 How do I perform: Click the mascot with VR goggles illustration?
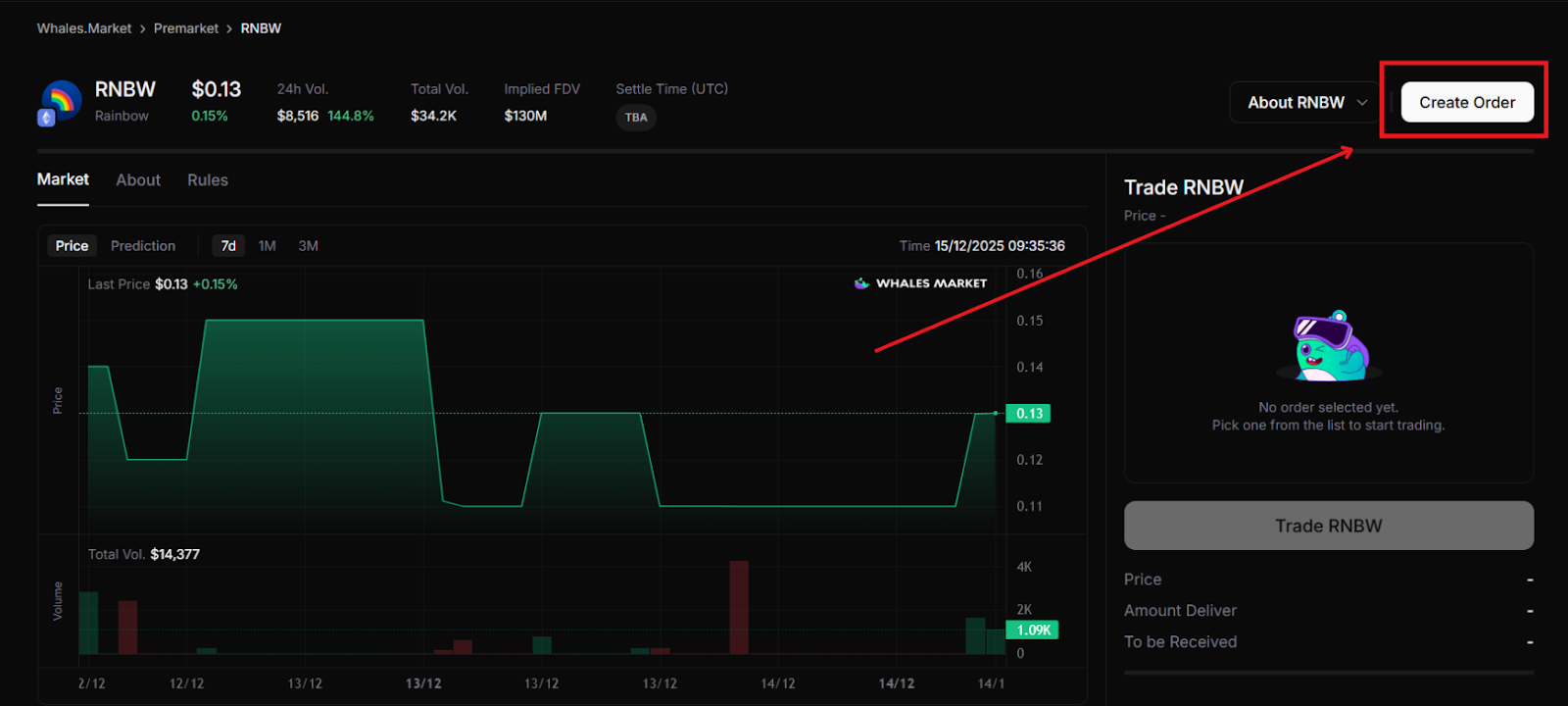pos(1328,346)
